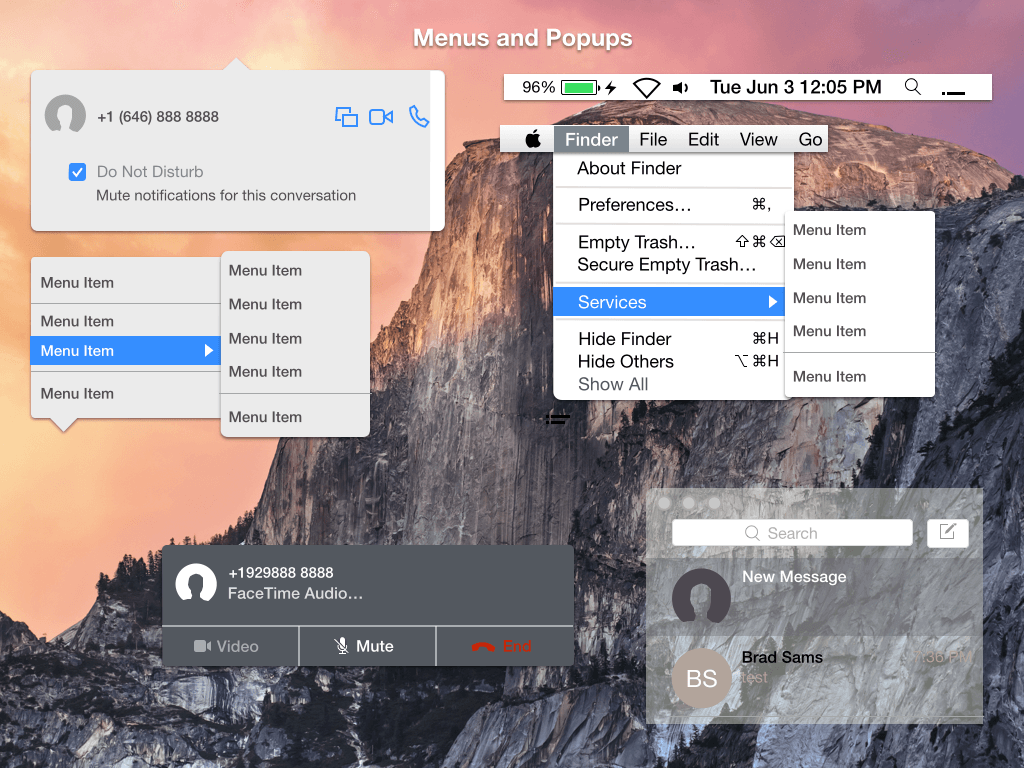Open the Wi-Fi status icon
1024x768 pixels.
coord(647,88)
